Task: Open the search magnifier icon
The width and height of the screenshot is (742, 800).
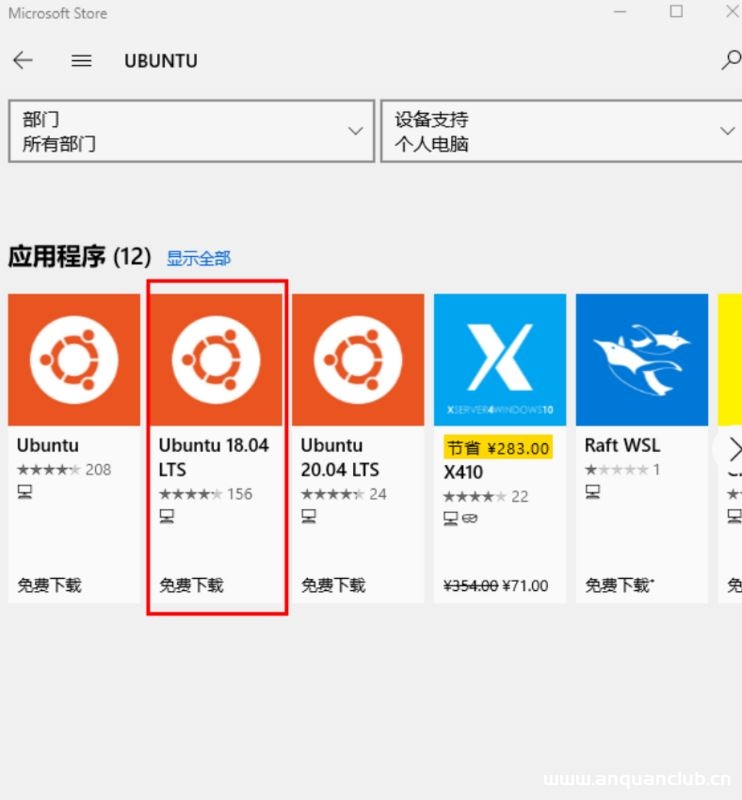Action: pyautogui.click(x=732, y=60)
